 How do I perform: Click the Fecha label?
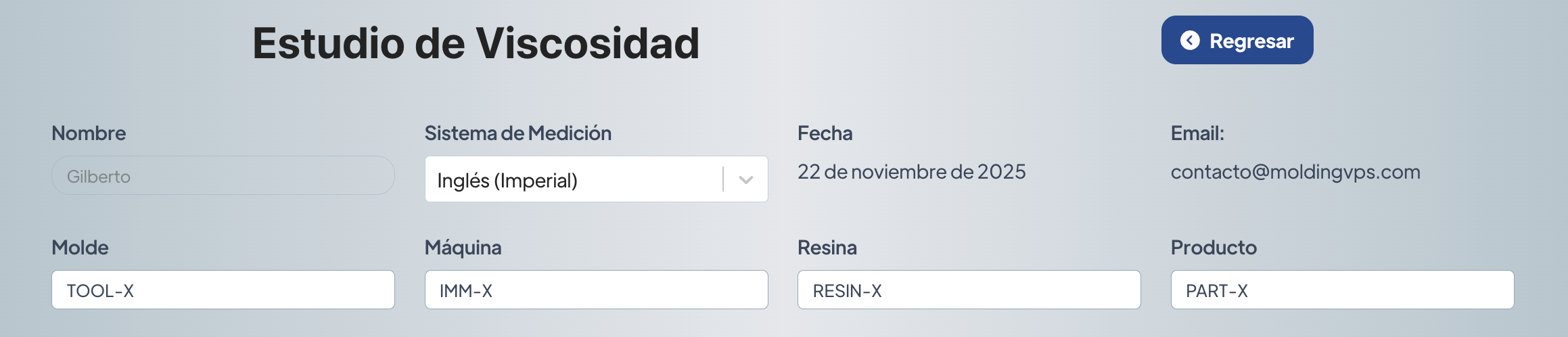coord(825,133)
